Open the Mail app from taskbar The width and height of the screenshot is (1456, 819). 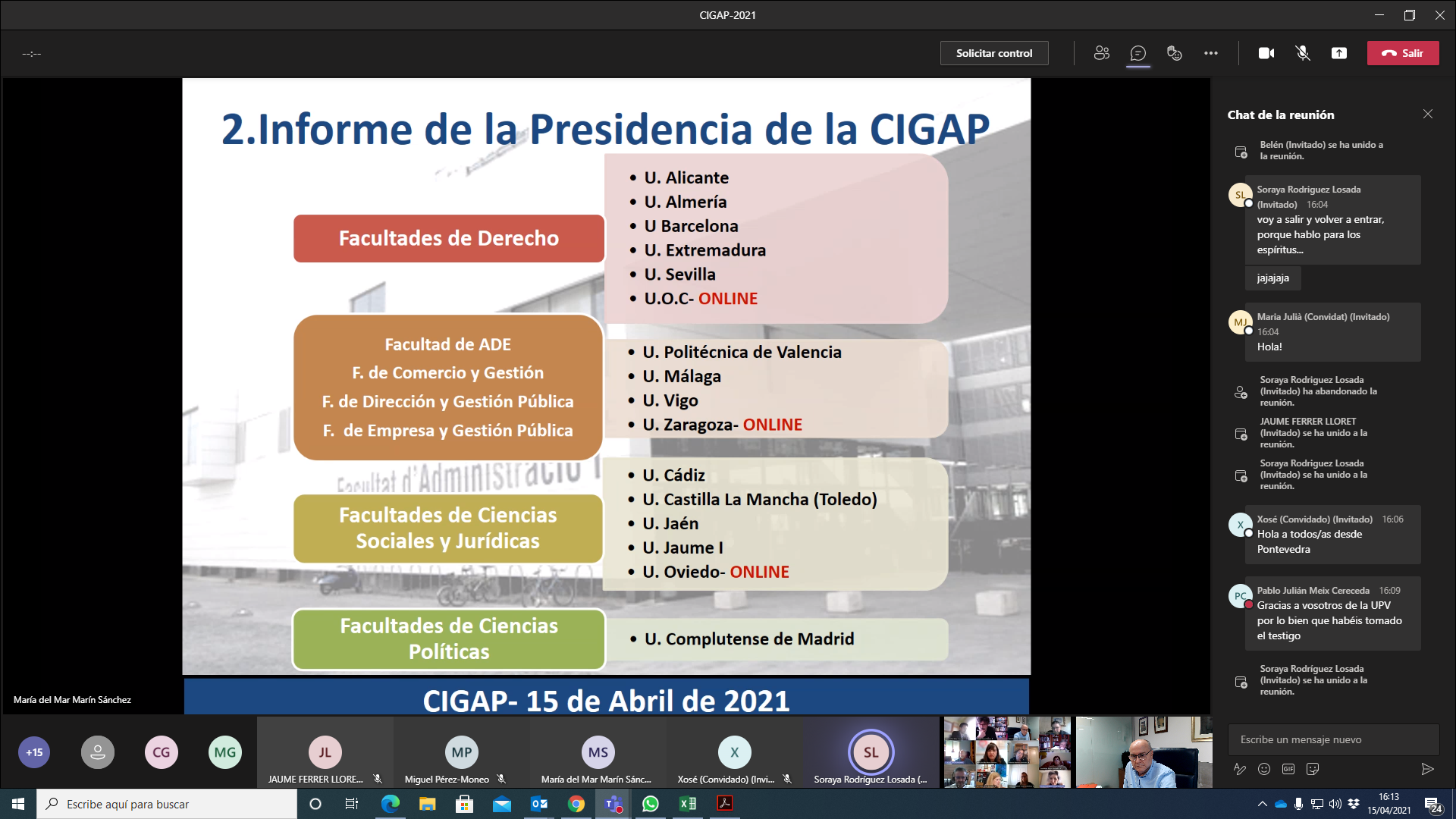coord(501,804)
